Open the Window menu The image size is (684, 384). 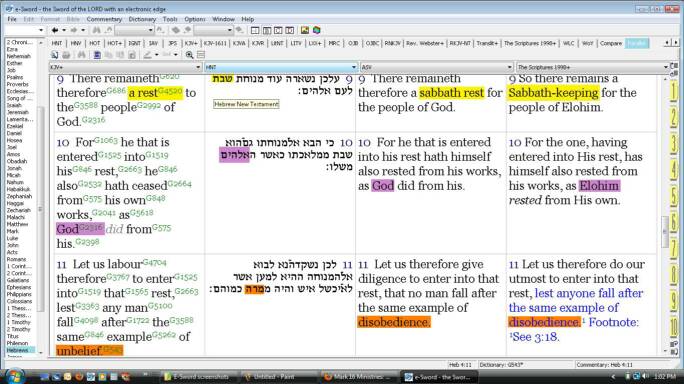click(x=223, y=19)
